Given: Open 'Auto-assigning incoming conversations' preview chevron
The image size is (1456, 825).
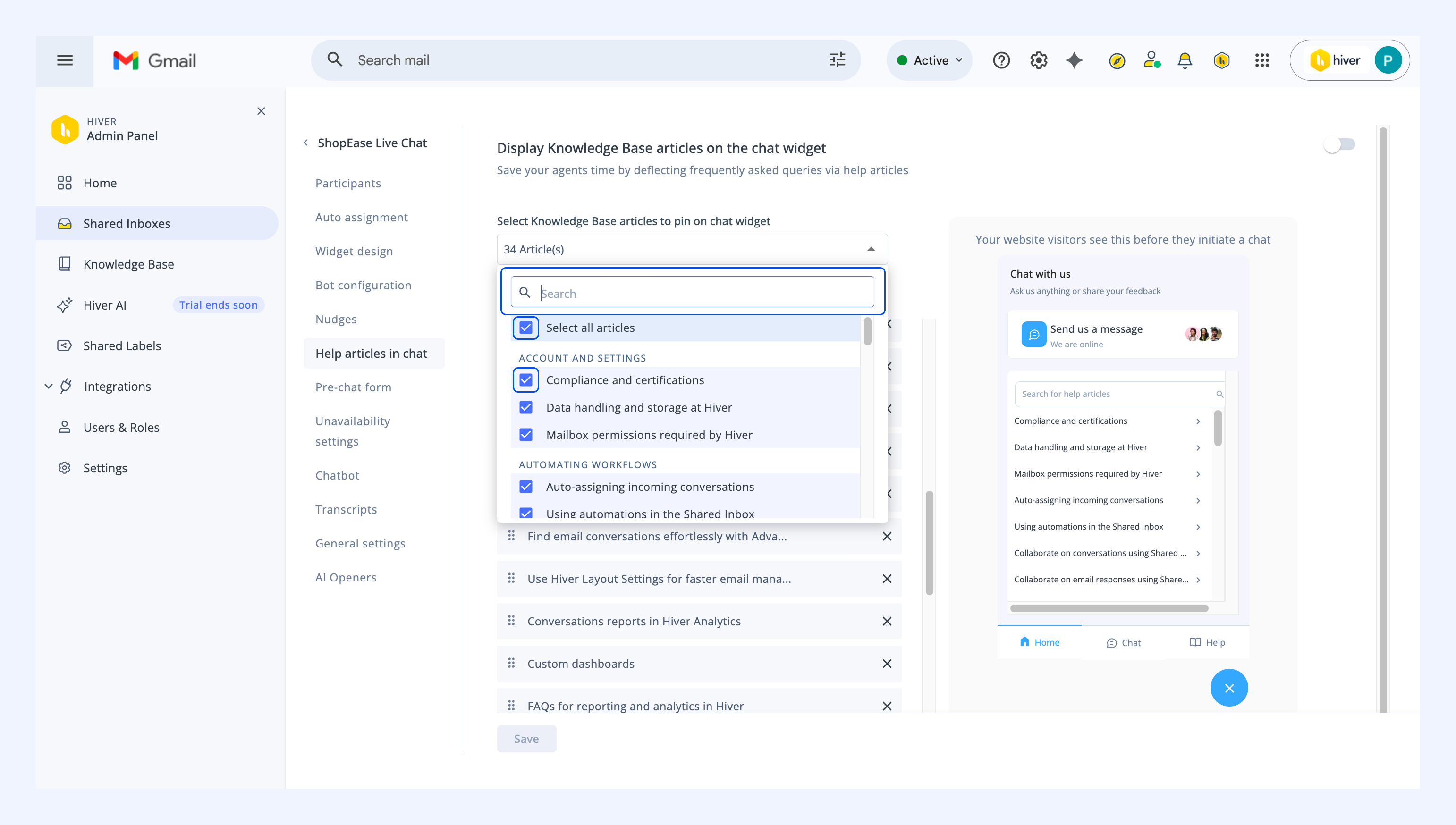Looking at the screenshot, I should [x=1198, y=500].
